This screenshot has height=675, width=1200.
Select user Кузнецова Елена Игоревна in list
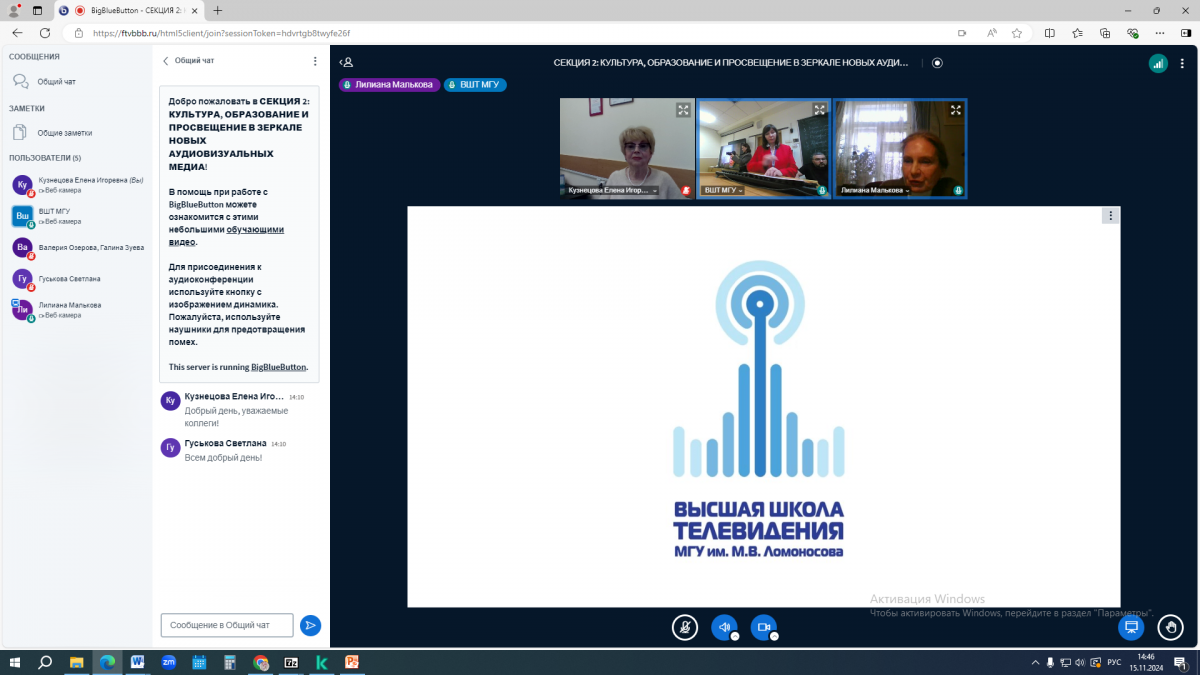click(x=76, y=185)
